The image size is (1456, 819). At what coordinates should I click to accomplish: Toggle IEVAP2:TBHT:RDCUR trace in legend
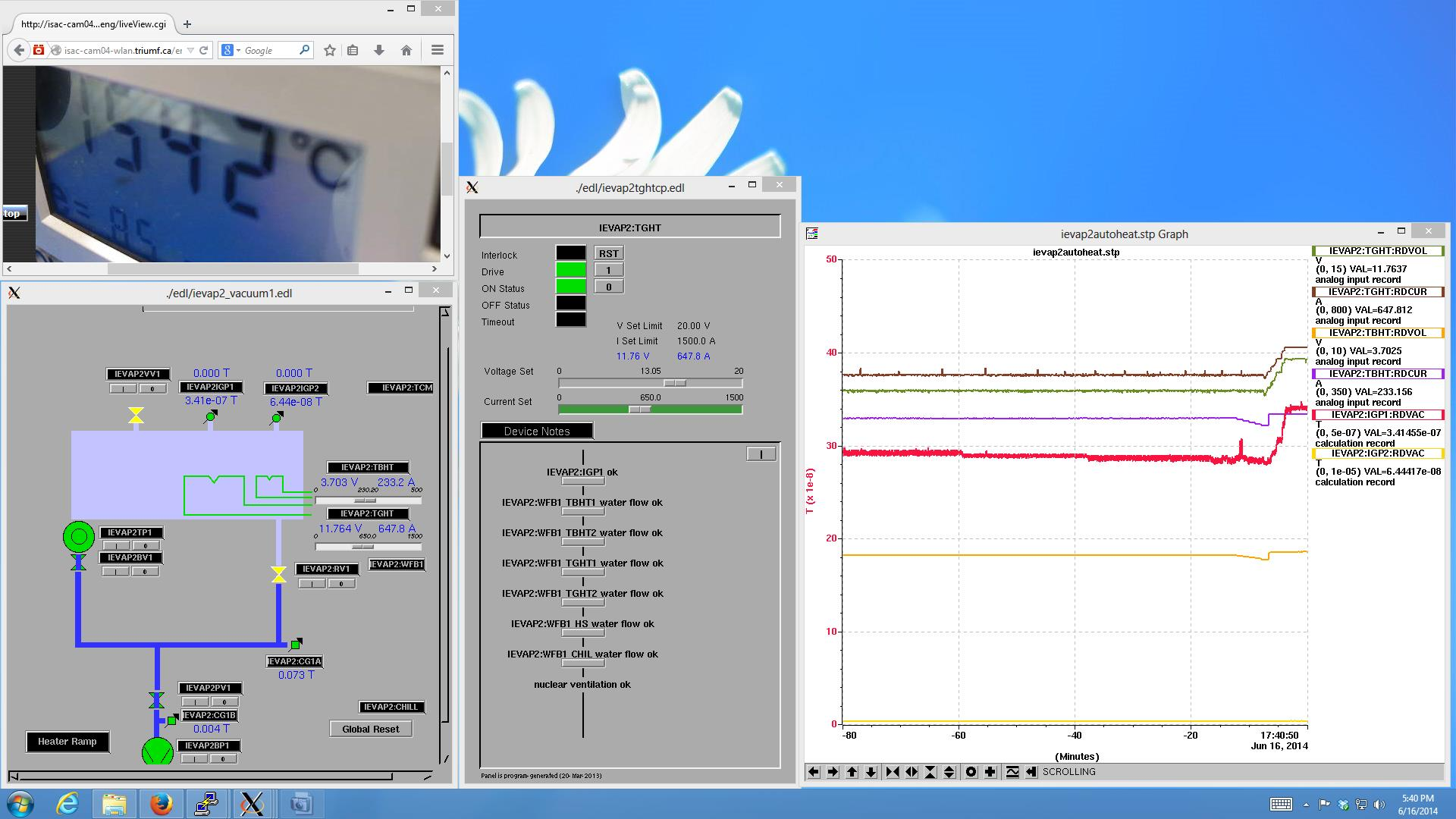click(x=1378, y=373)
